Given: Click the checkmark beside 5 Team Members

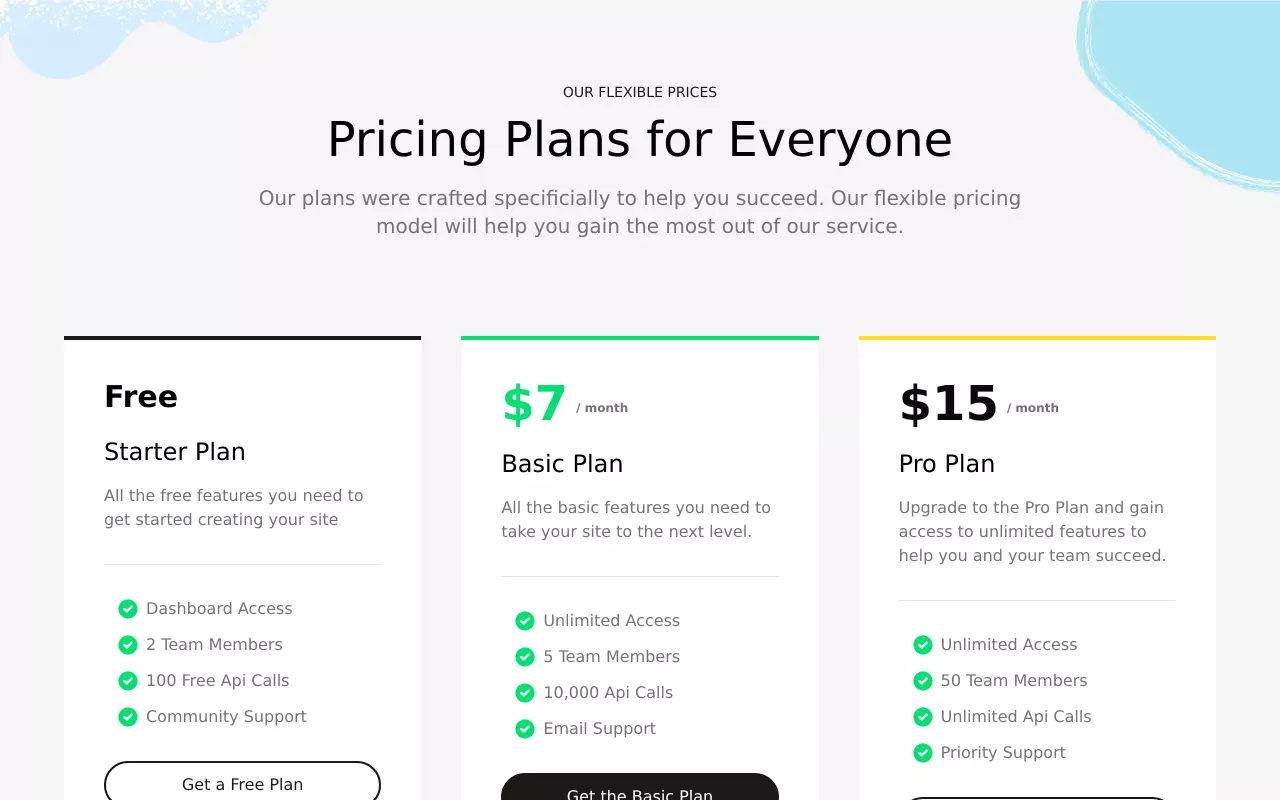Looking at the screenshot, I should [x=525, y=657].
